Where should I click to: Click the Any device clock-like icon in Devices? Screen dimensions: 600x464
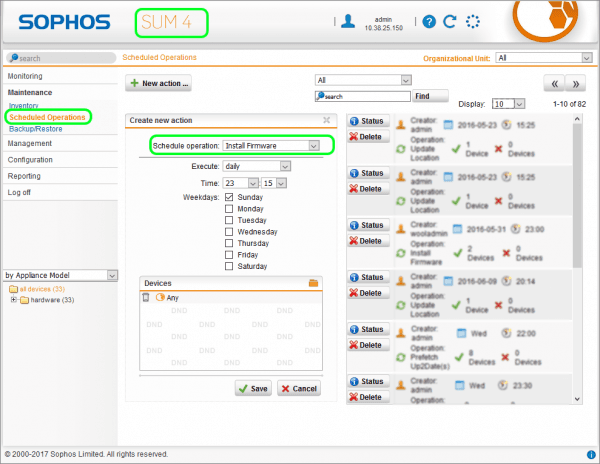pos(160,297)
